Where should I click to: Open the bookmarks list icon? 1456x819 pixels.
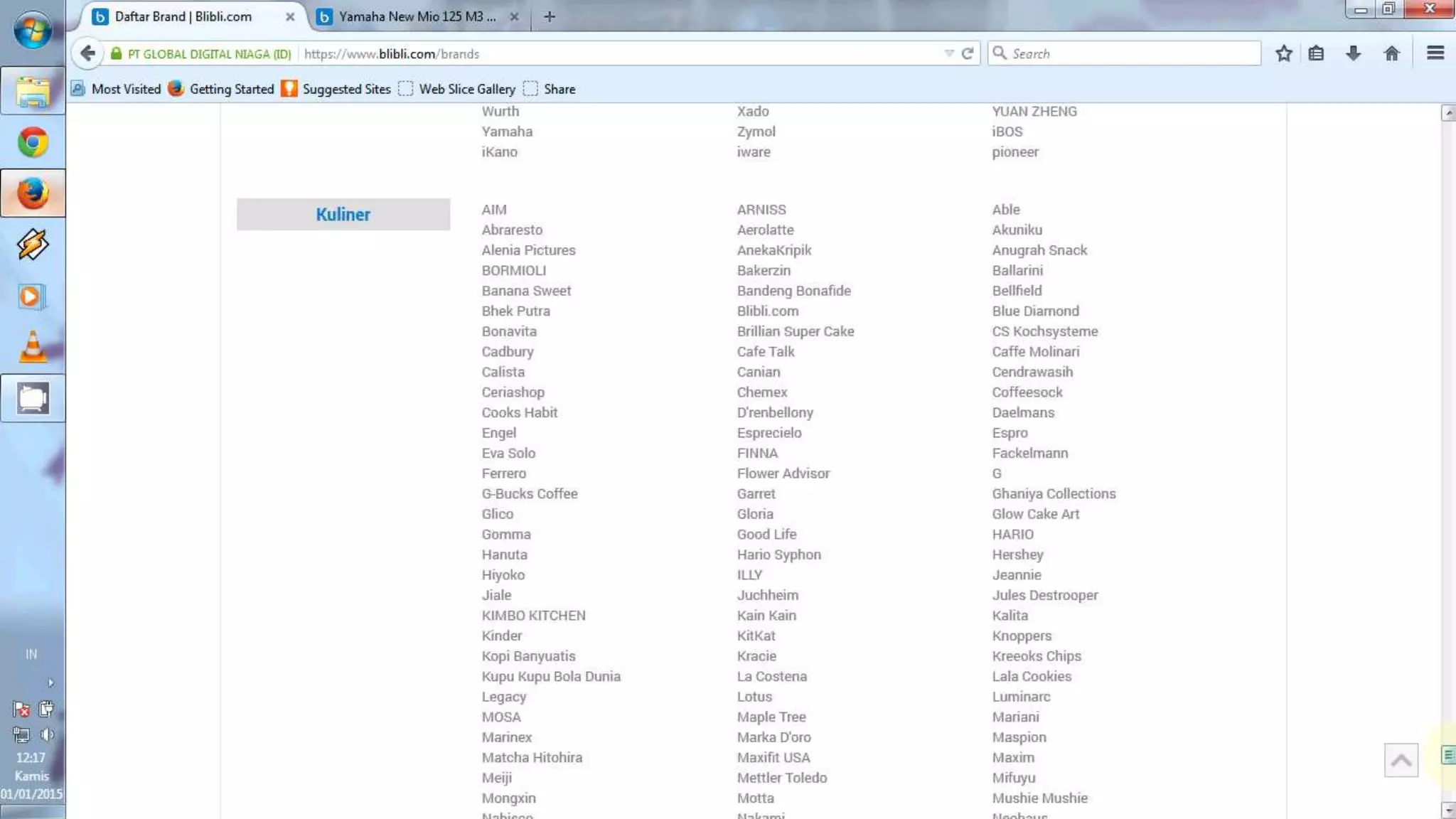1316,53
